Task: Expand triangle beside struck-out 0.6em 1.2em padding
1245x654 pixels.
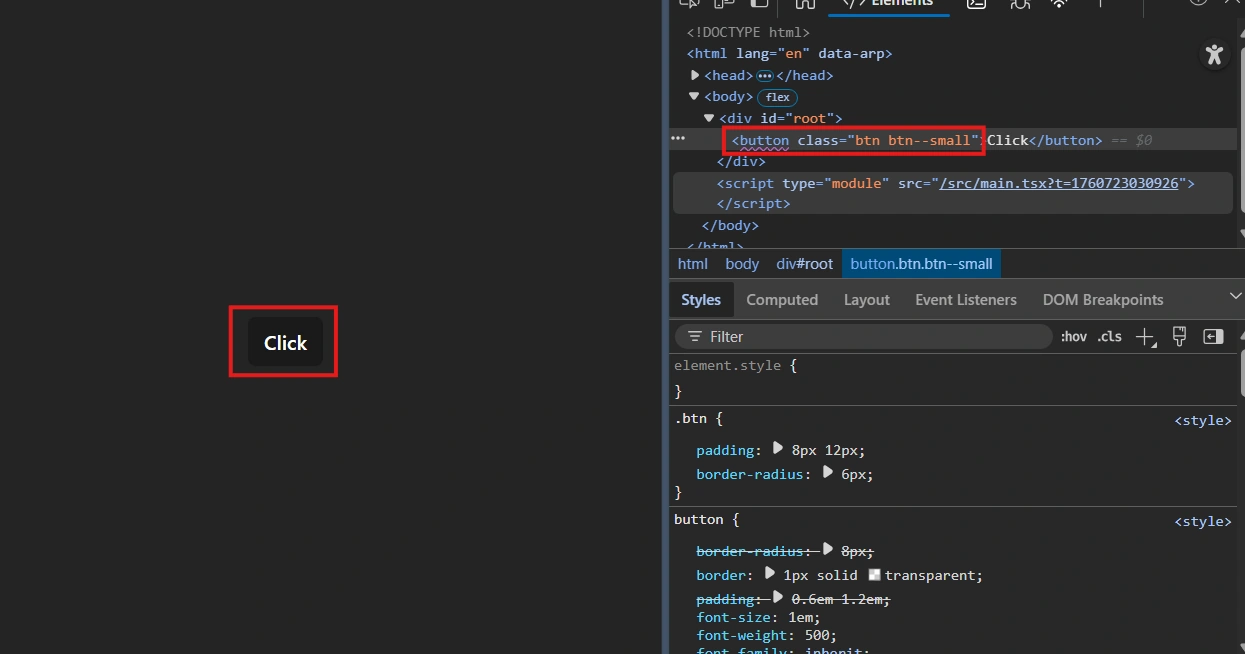Action: (x=778, y=598)
